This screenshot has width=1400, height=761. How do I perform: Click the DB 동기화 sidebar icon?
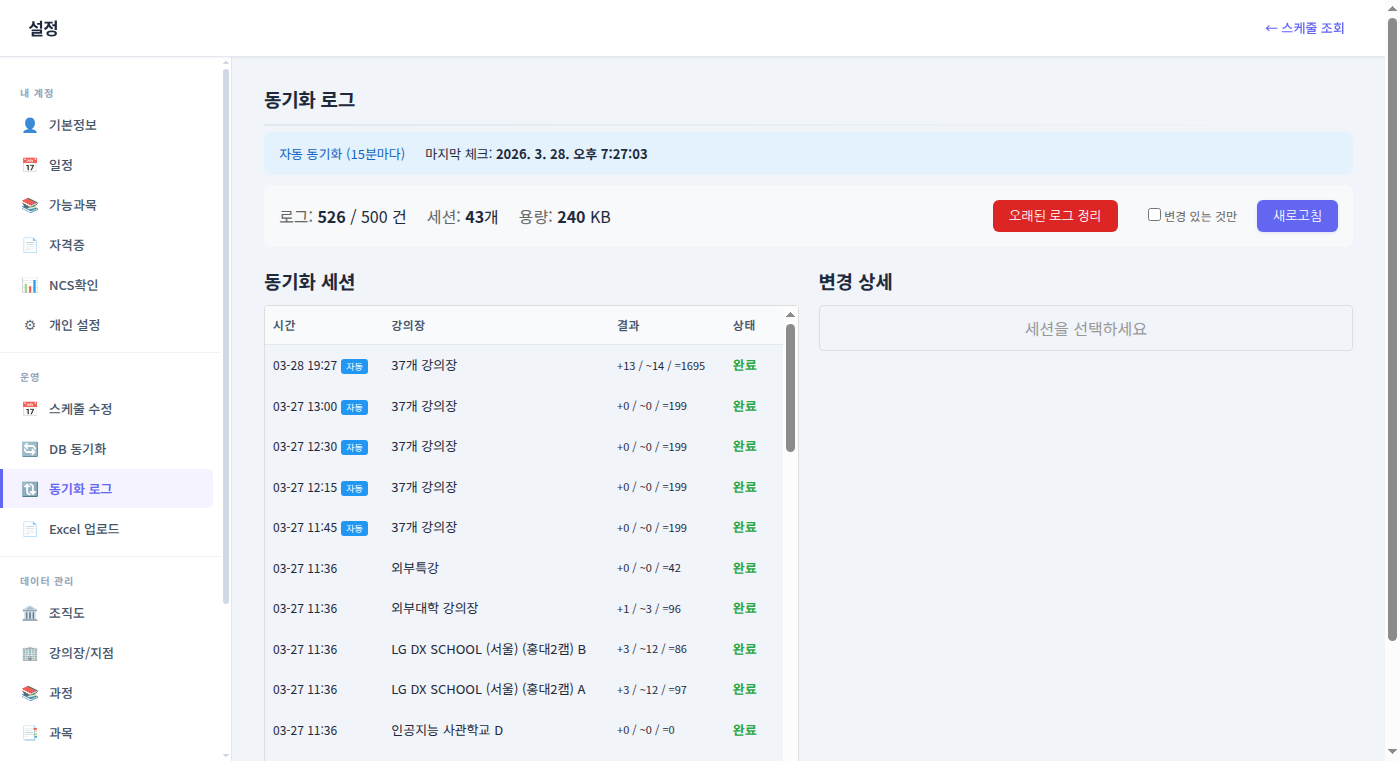coord(30,448)
